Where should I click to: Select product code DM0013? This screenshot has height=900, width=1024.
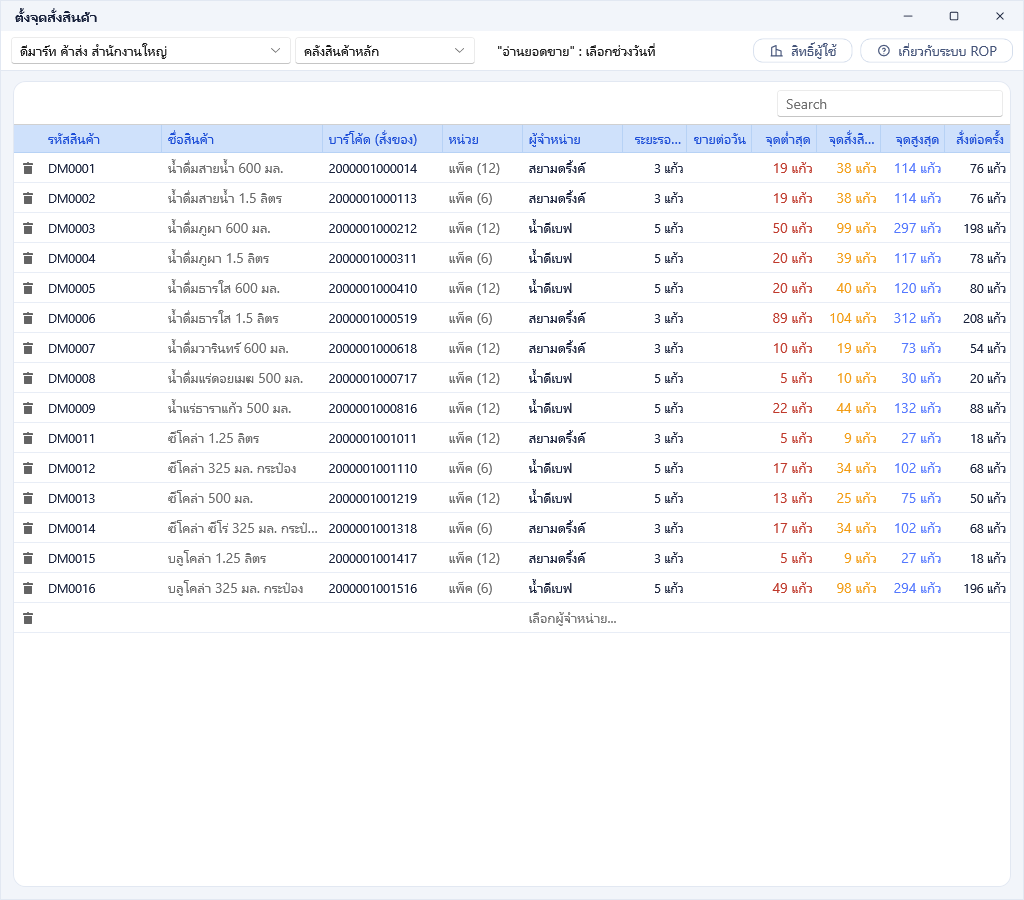(71, 499)
